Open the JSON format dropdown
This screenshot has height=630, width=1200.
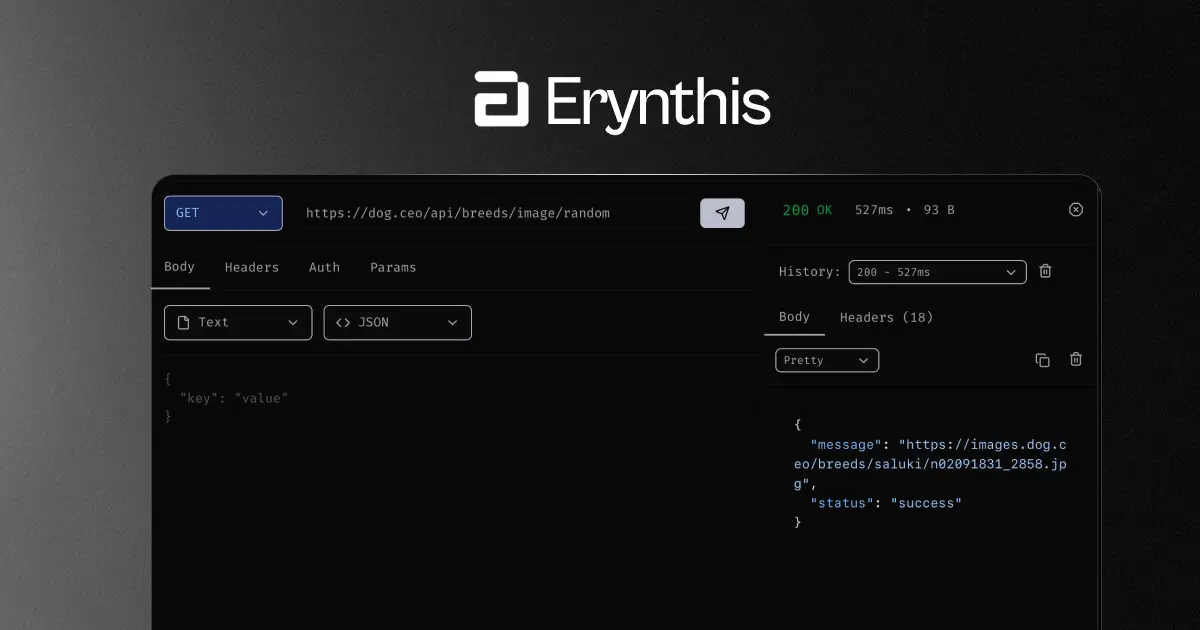[x=397, y=322]
